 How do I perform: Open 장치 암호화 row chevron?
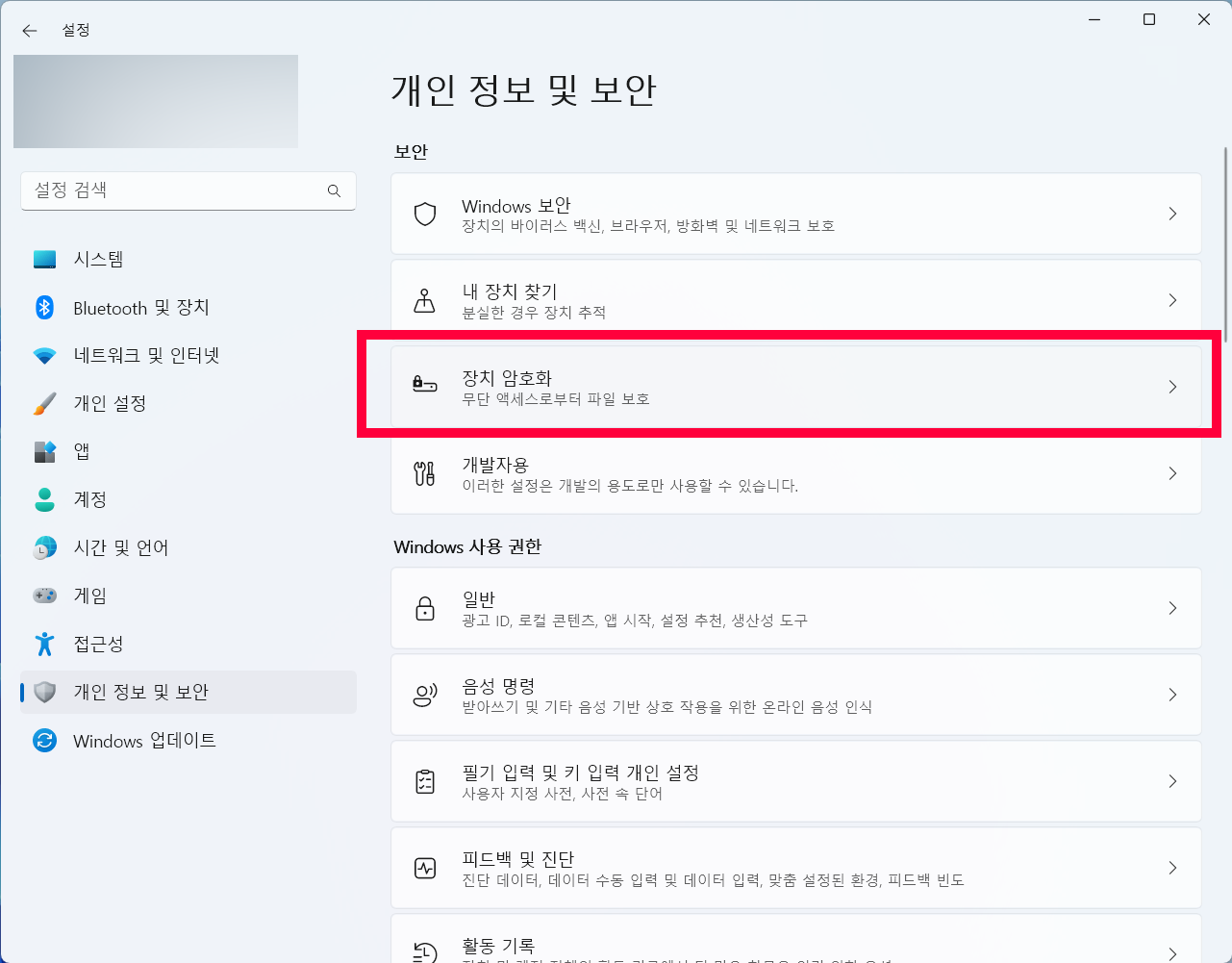pos(1172,387)
